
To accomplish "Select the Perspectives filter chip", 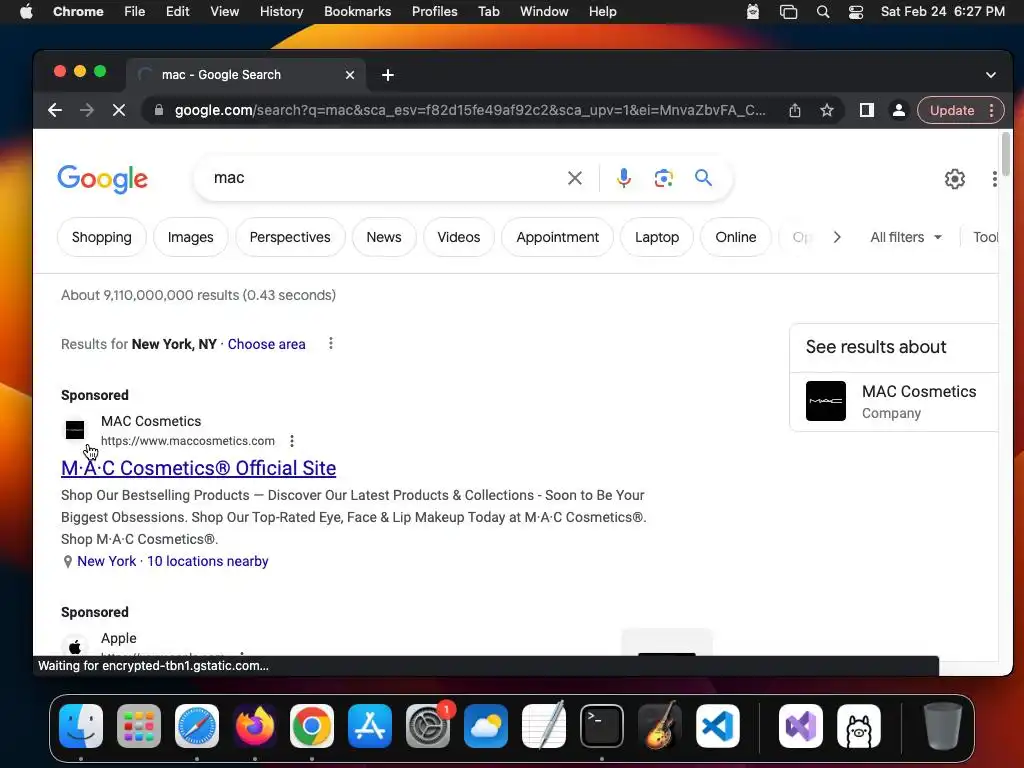I will tap(290, 237).
